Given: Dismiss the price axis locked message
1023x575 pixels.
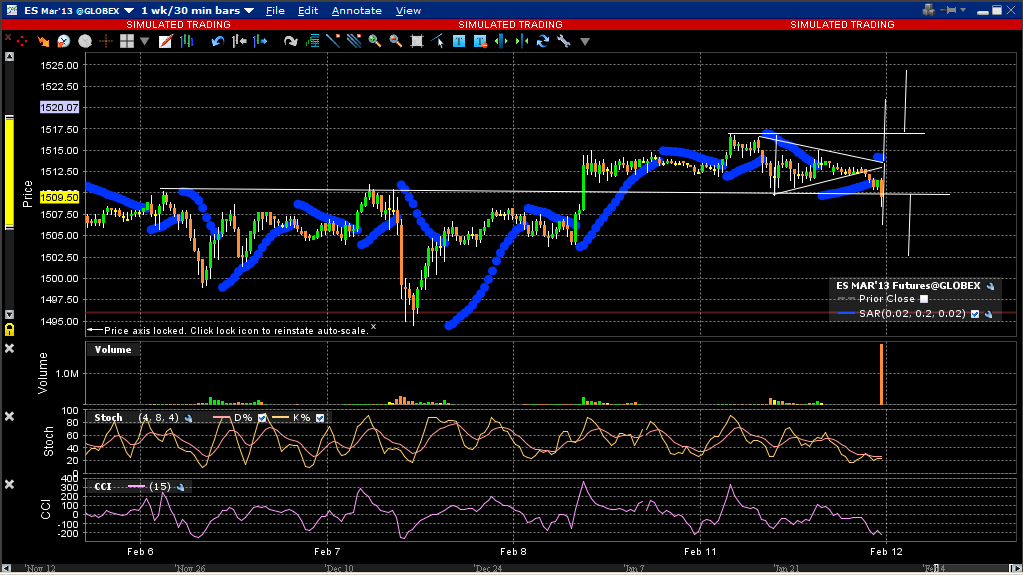Looking at the screenshot, I should coord(373,326).
